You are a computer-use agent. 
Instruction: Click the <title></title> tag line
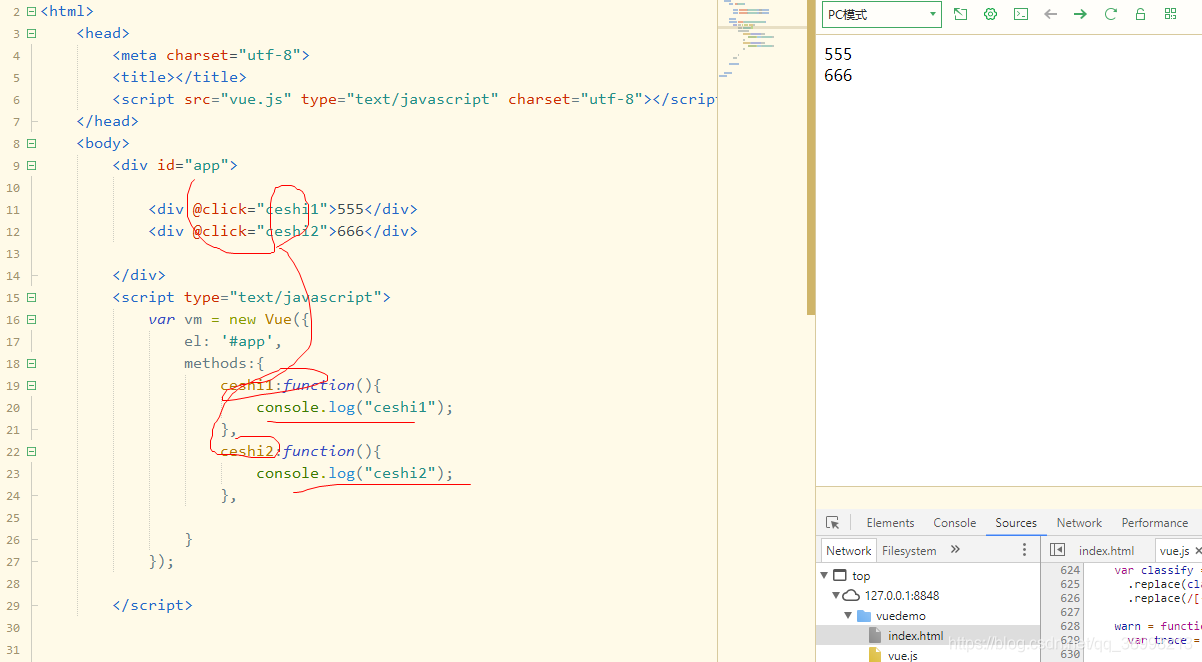coord(179,78)
